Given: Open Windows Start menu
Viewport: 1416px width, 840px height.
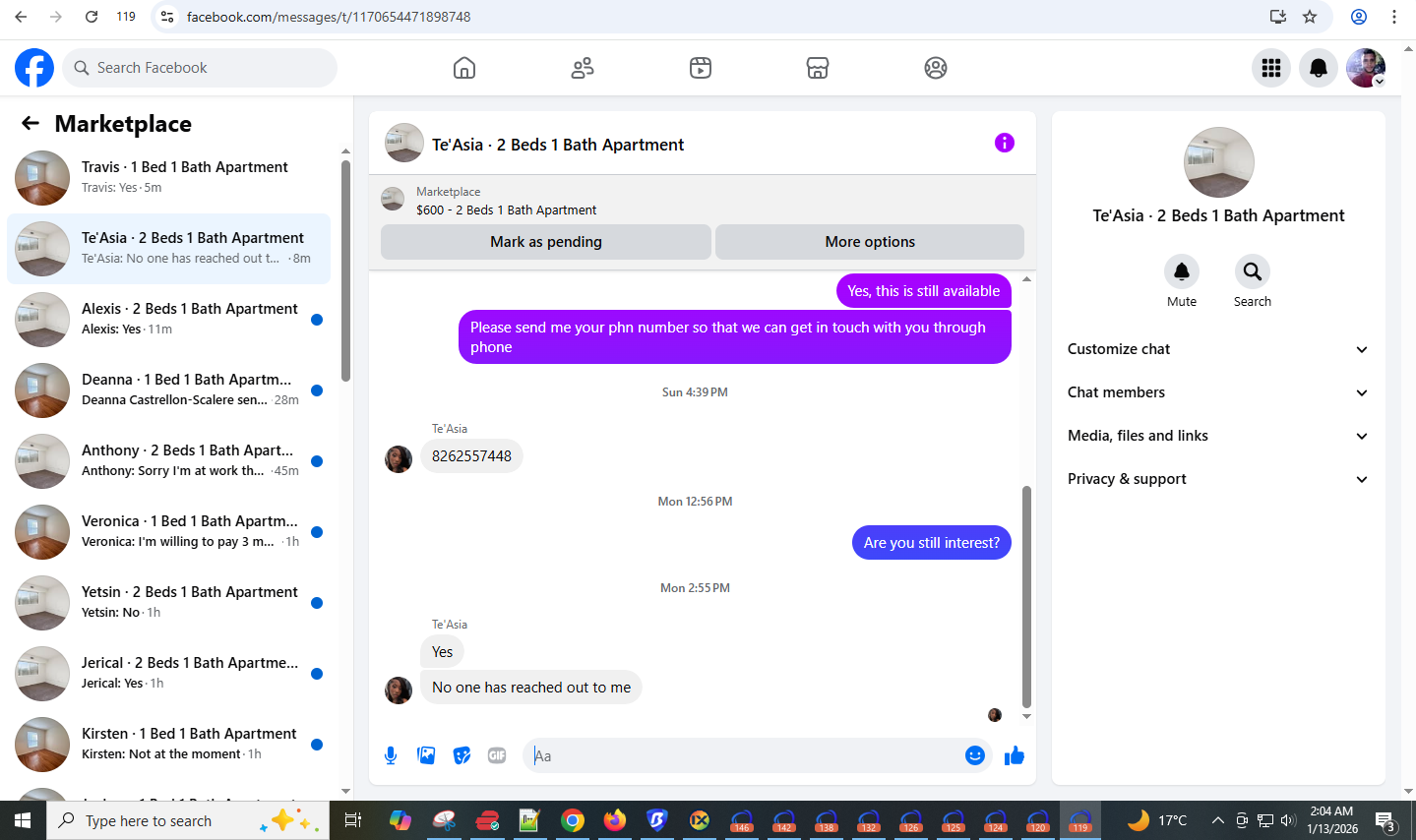Looking at the screenshot, I should [23, 820].
